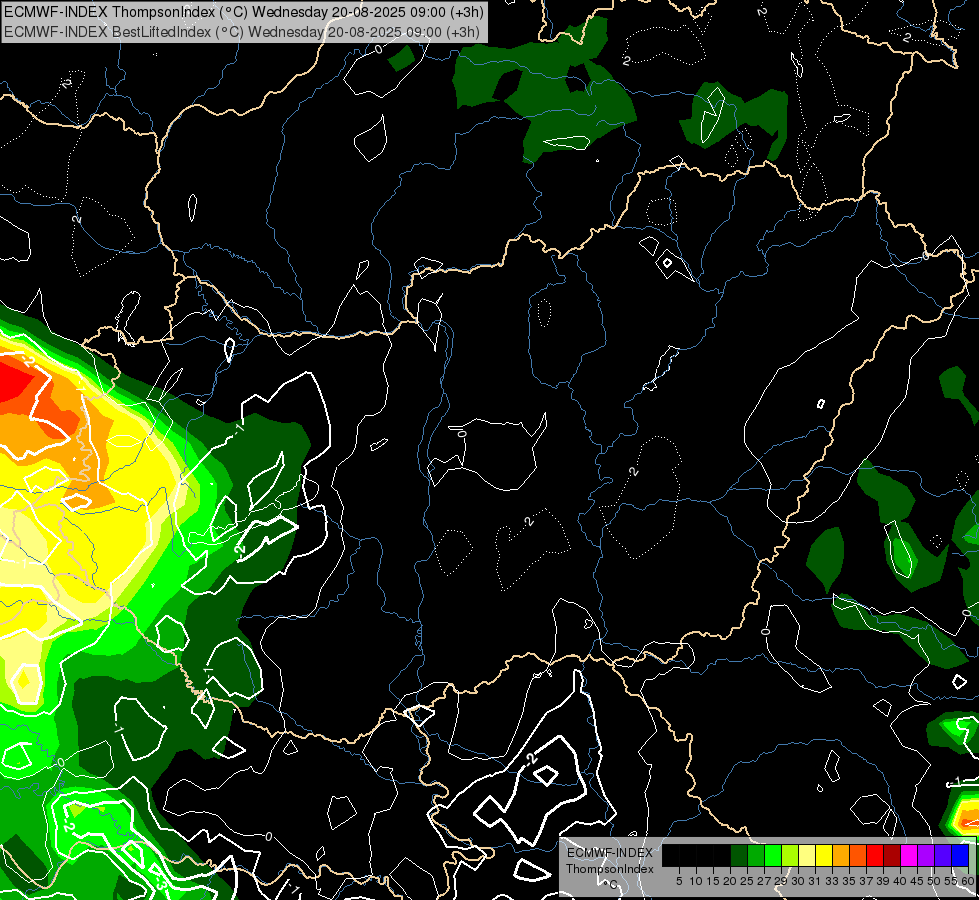Click the legend scale value 60
This screenshot has height=900, width=979.
[967, 881]
